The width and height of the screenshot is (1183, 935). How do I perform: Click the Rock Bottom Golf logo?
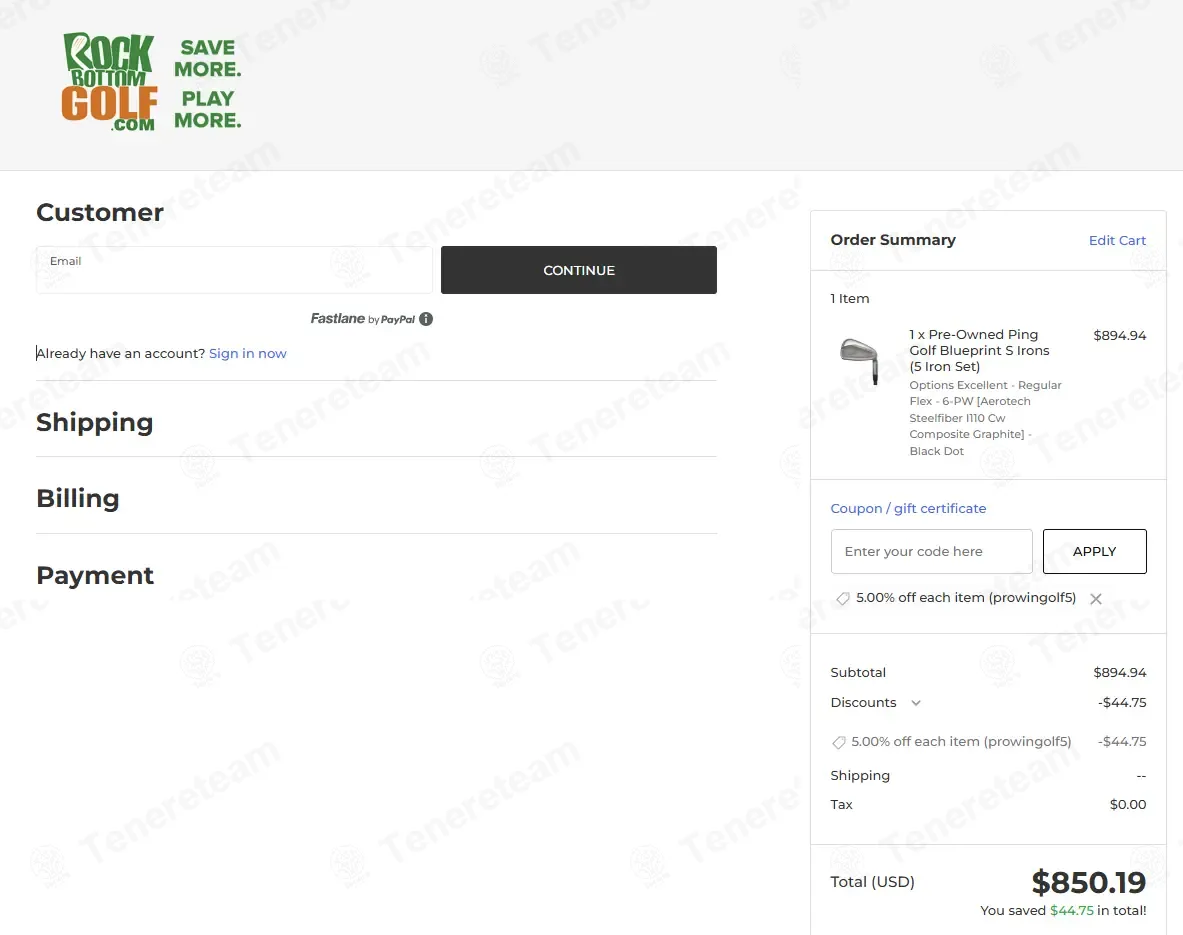(x=110, y=82)
